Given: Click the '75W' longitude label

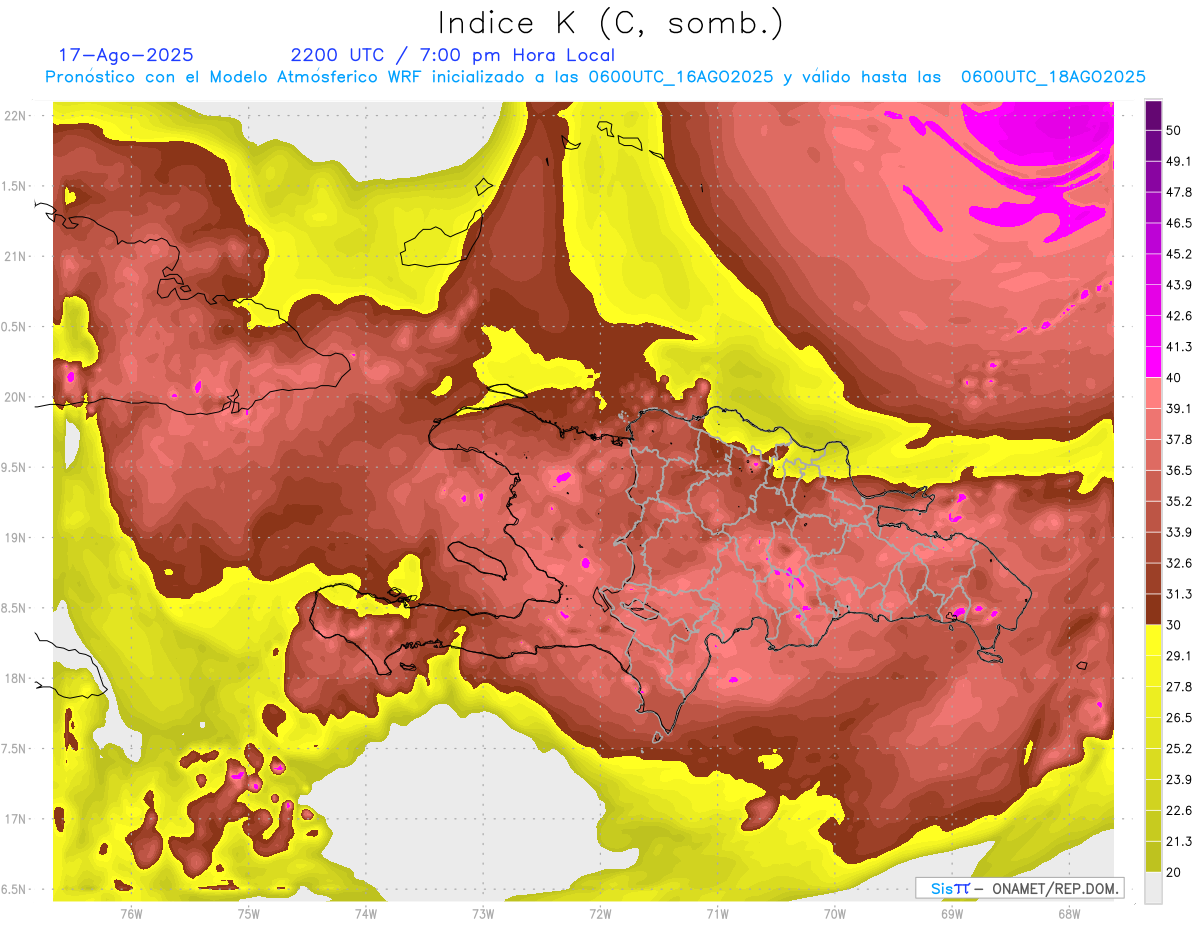Looking at the screenshot, I should 248,913.
